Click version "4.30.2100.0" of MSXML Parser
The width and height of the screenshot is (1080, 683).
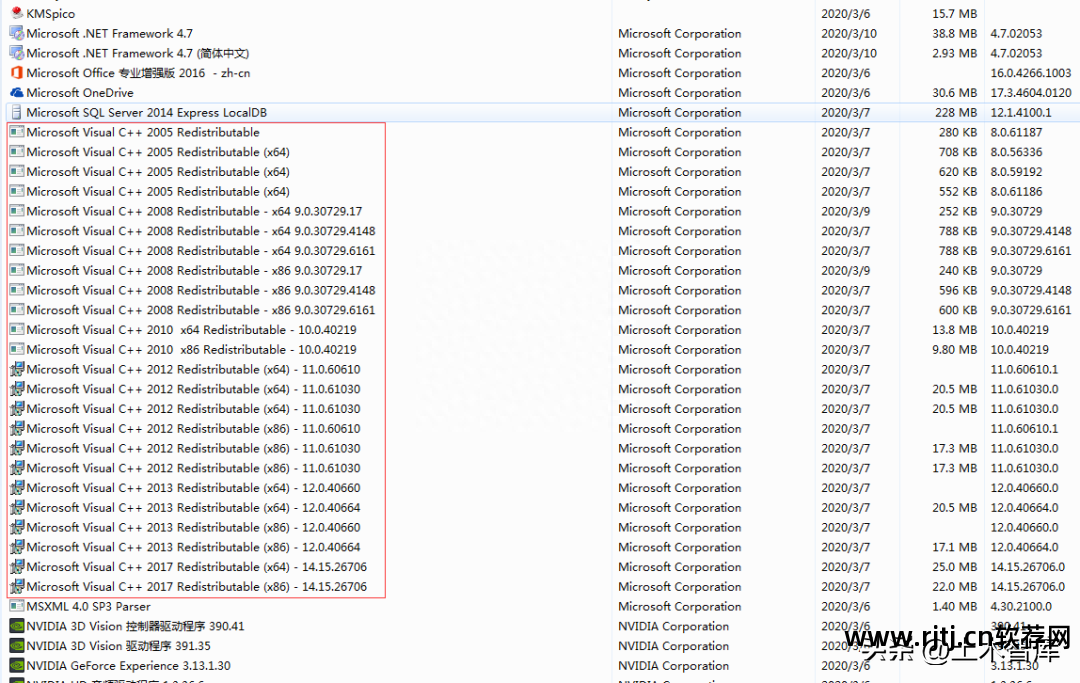(1021, 607)
